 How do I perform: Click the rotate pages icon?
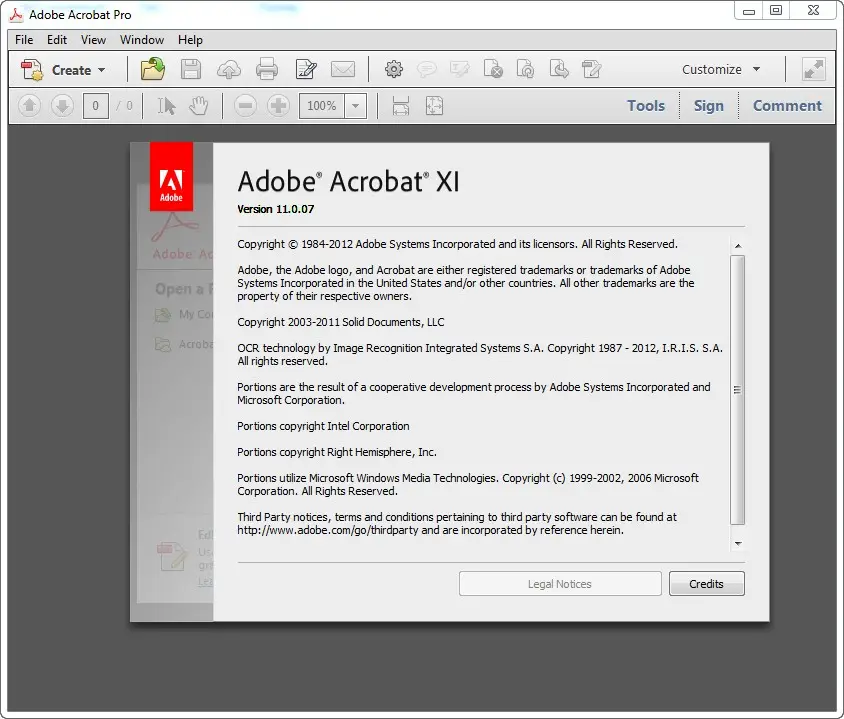tap(525, 69)
